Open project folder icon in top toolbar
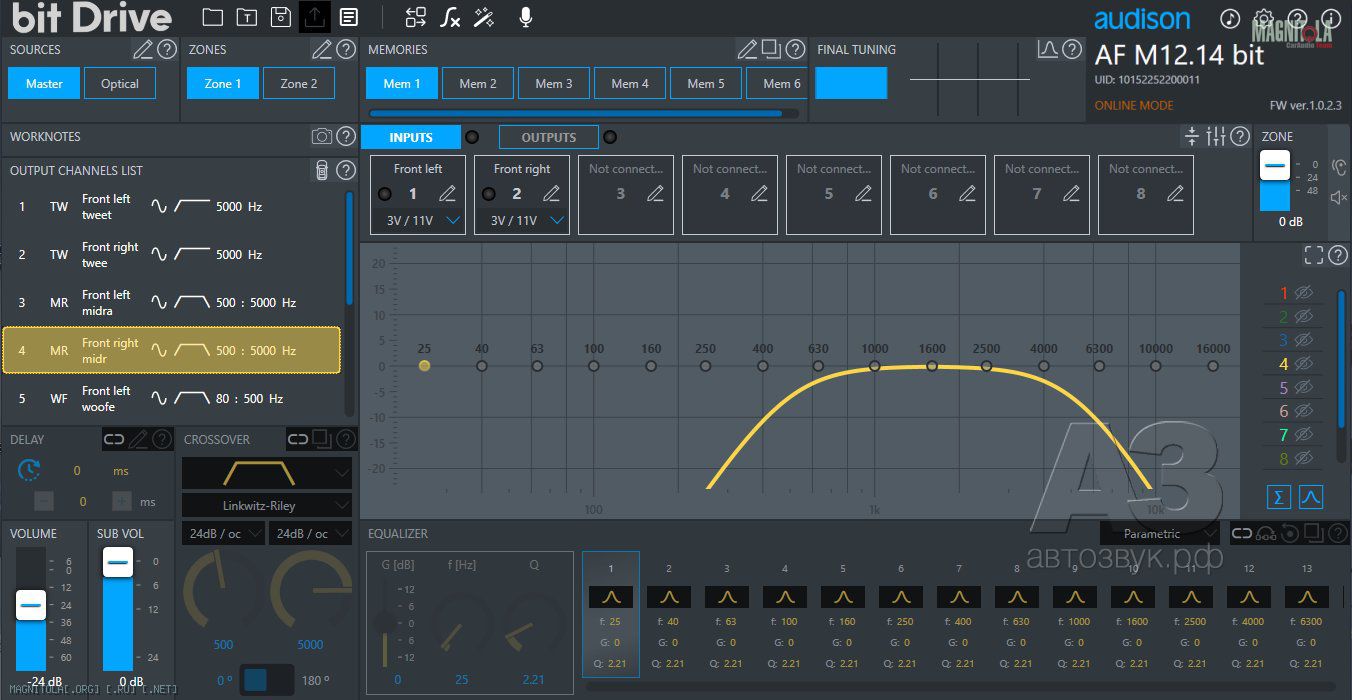Image resolution: width=1352 pixels, height=700 pixels. [212, 17]
